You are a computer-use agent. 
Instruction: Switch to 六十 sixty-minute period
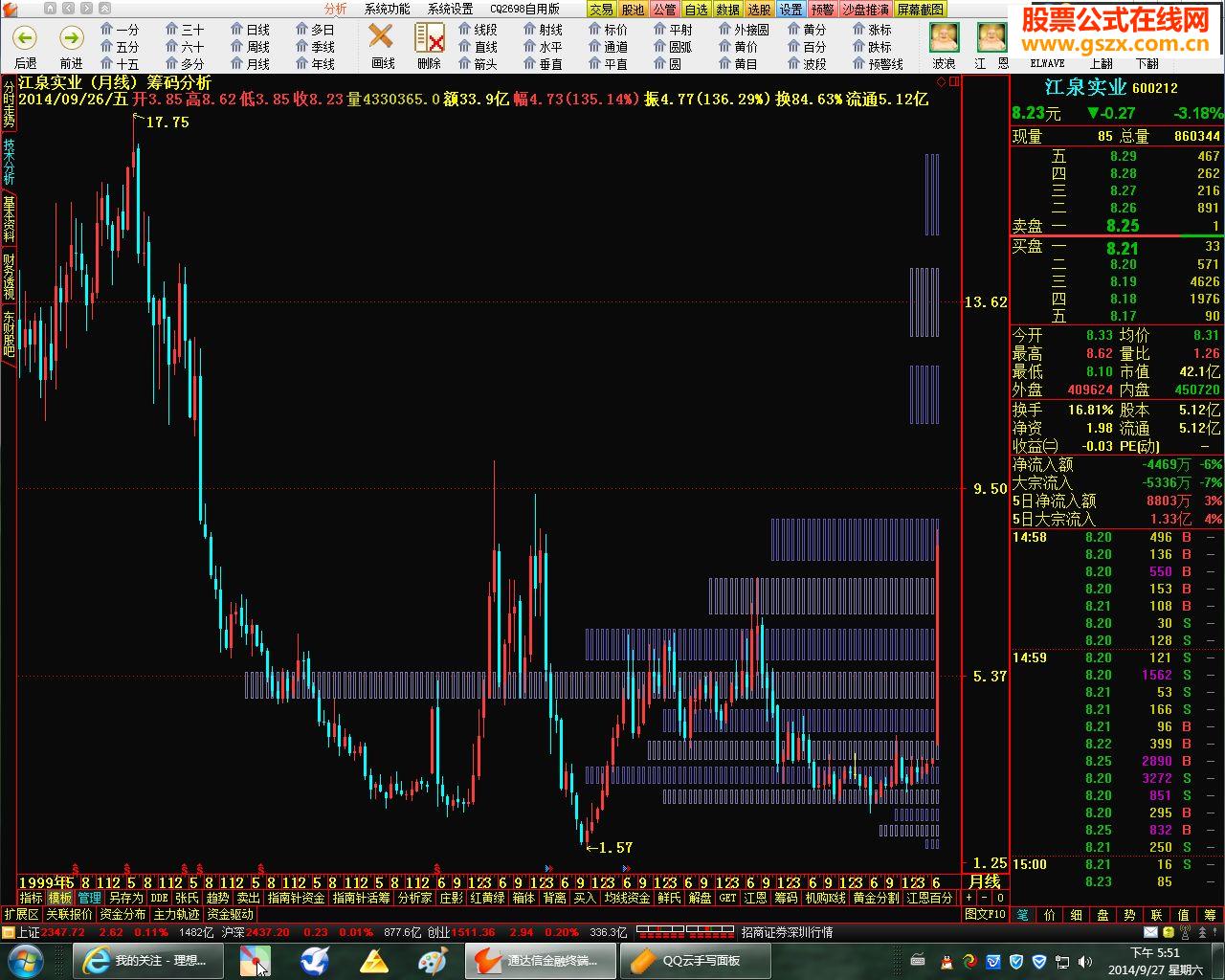click(x=185, y=47)
